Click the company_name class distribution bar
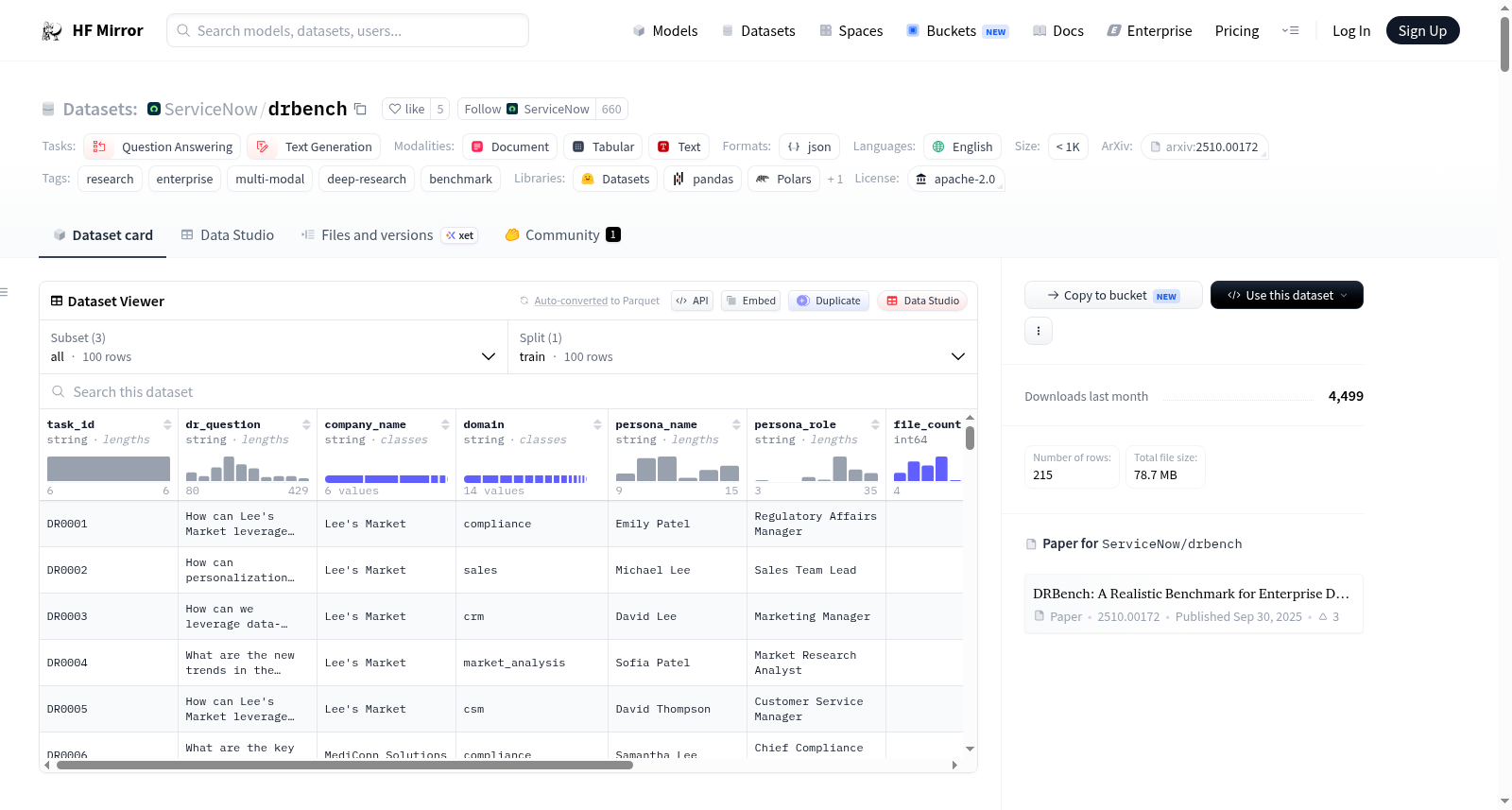The height and width of the screenshot is (810, 1512). [x=386, y=479]
